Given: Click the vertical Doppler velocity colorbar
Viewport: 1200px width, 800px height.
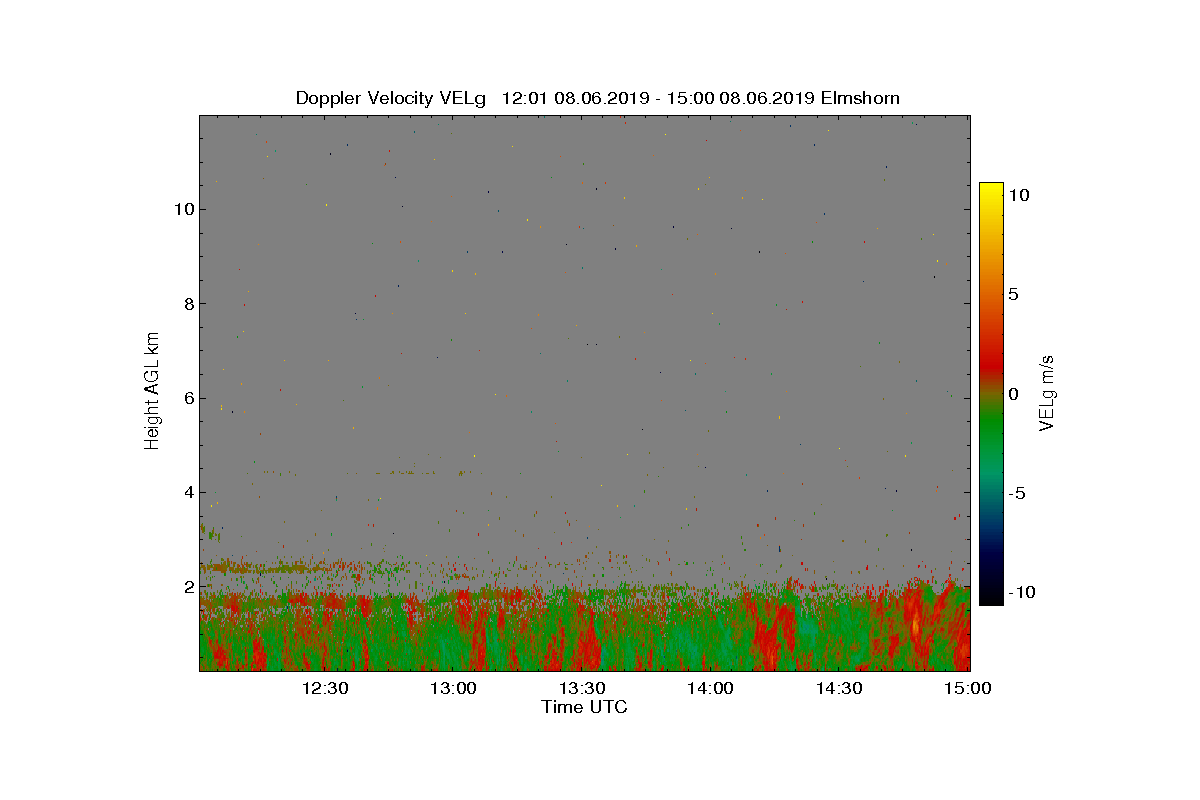Looking at the screenshot, I should coord(990,394).
